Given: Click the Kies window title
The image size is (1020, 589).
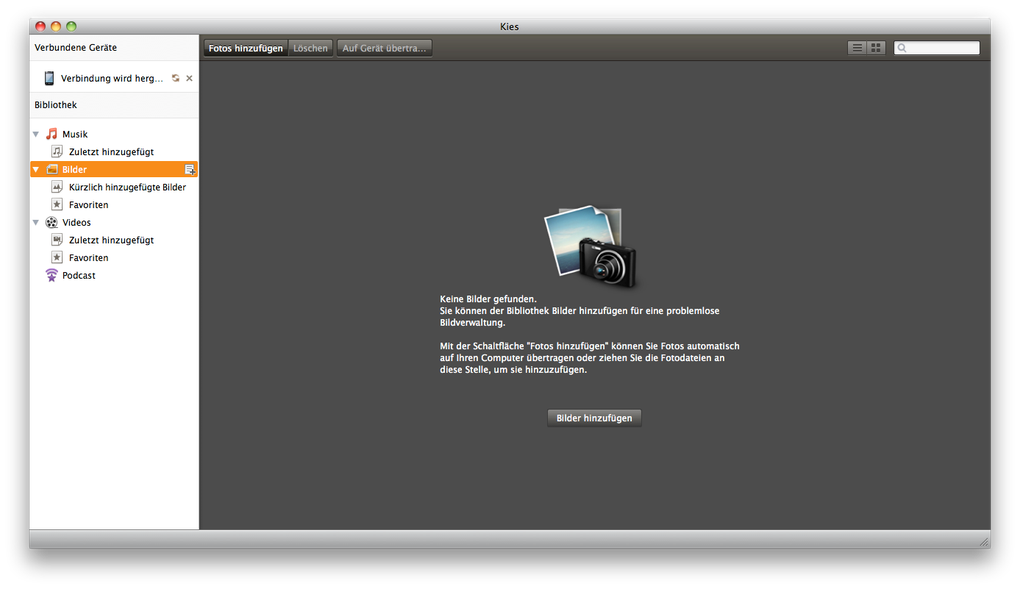Looking at the screenshot, I should [509, 27].
